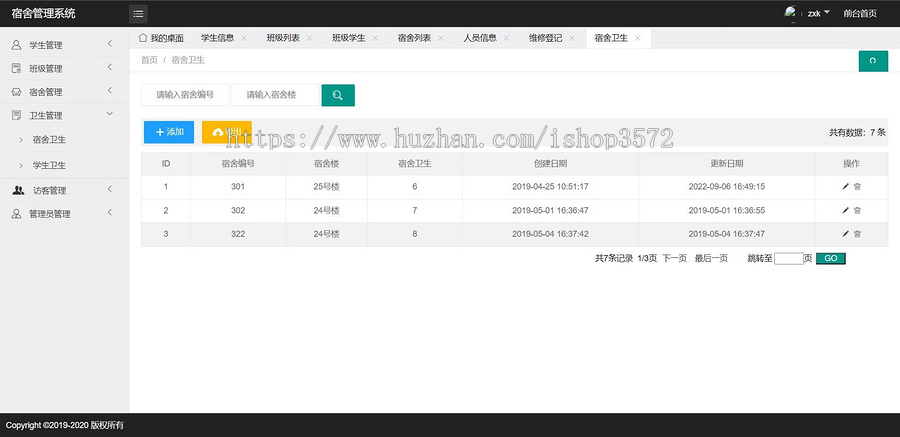The image size is (900, 437).
Task: Edit the row for dormitory 322
Action: click(845, 234)
